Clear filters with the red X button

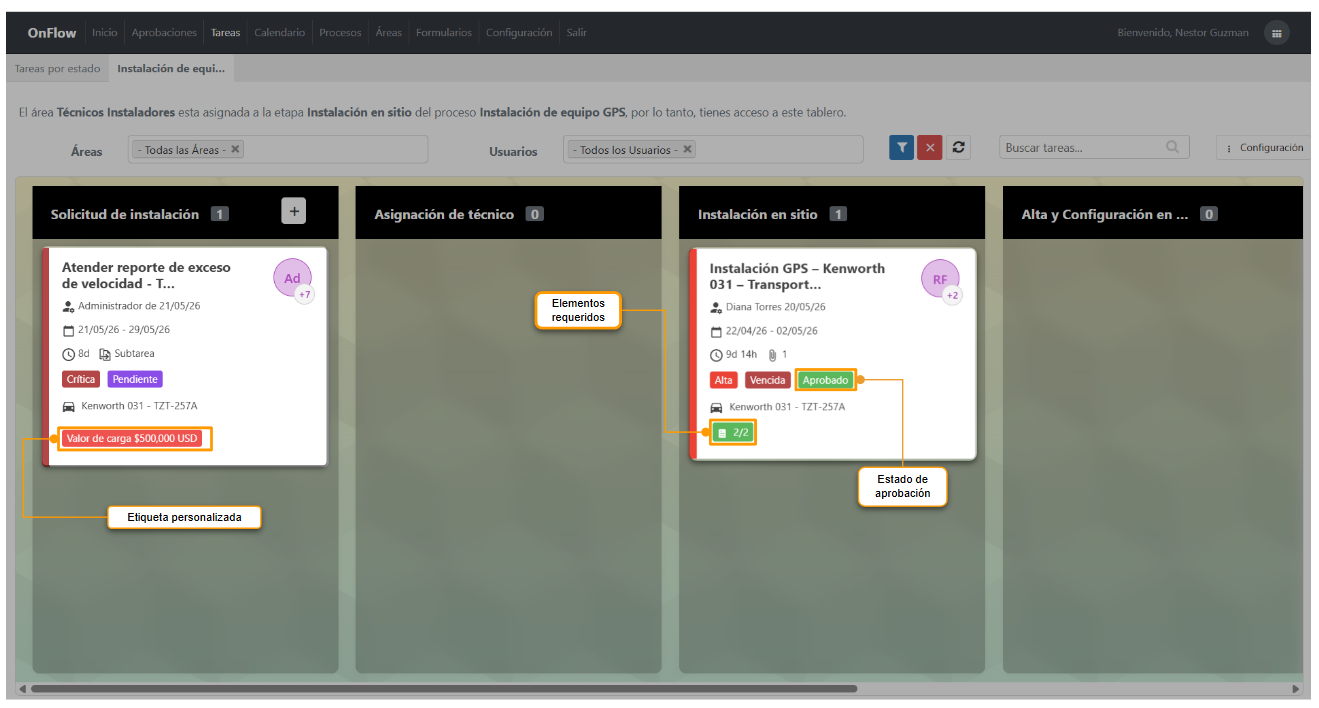pyautogui.click(x=930, y=148)
